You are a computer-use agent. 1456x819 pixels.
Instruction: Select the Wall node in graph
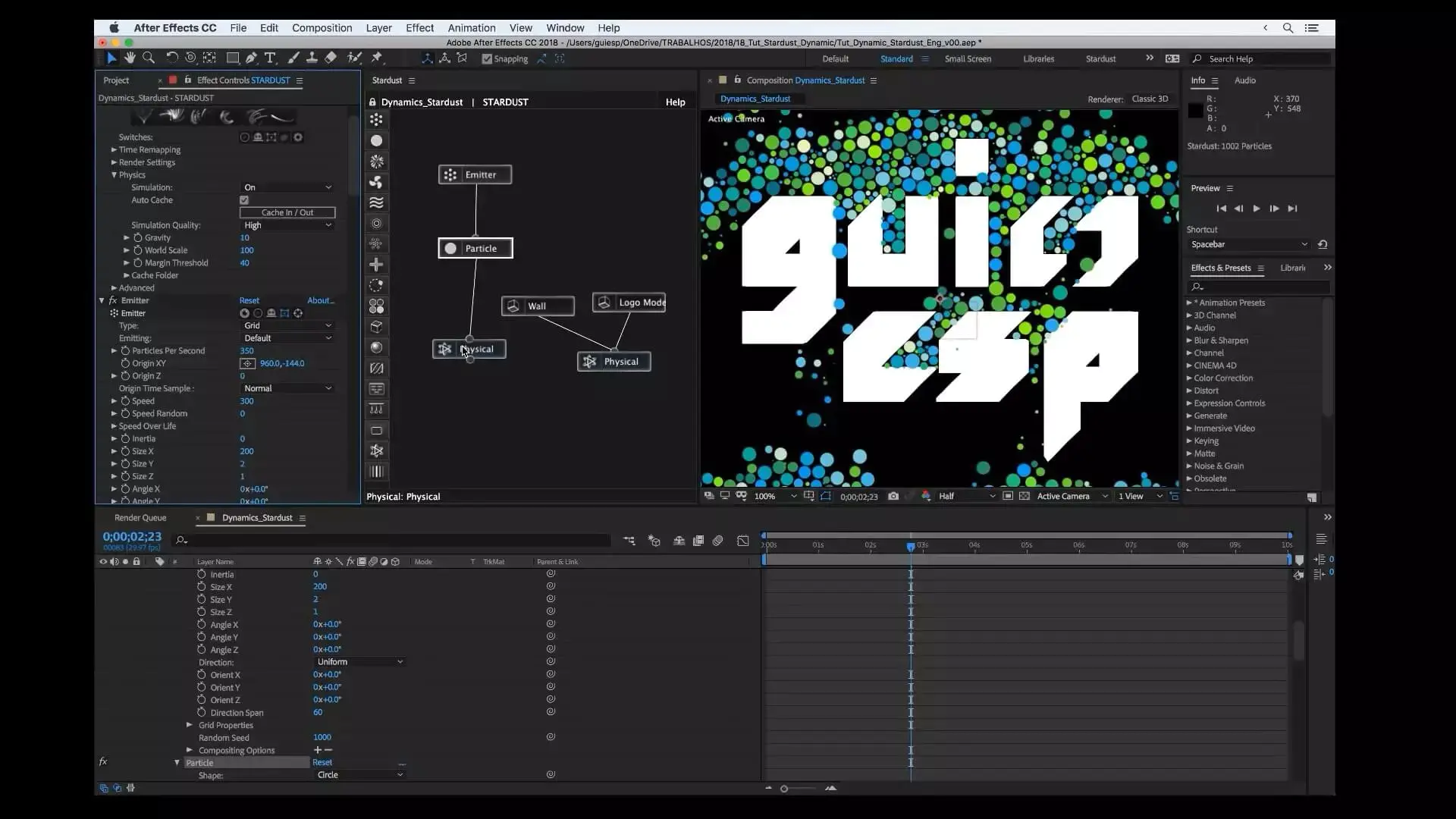[538, 306]
